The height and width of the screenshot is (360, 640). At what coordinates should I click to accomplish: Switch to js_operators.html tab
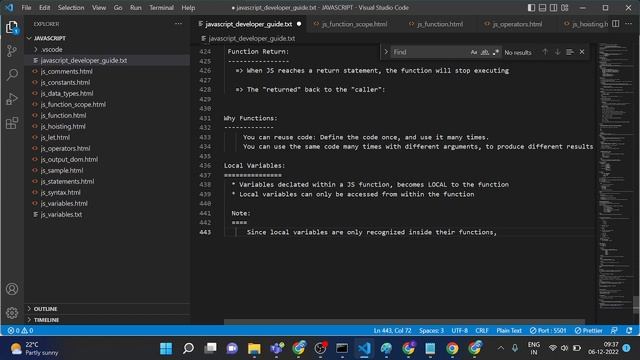517,24
